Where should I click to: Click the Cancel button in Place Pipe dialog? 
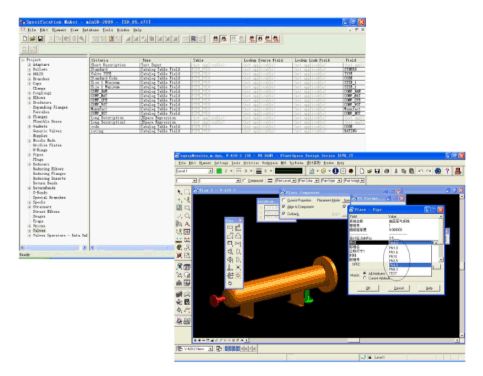click(x=399, y=288)
